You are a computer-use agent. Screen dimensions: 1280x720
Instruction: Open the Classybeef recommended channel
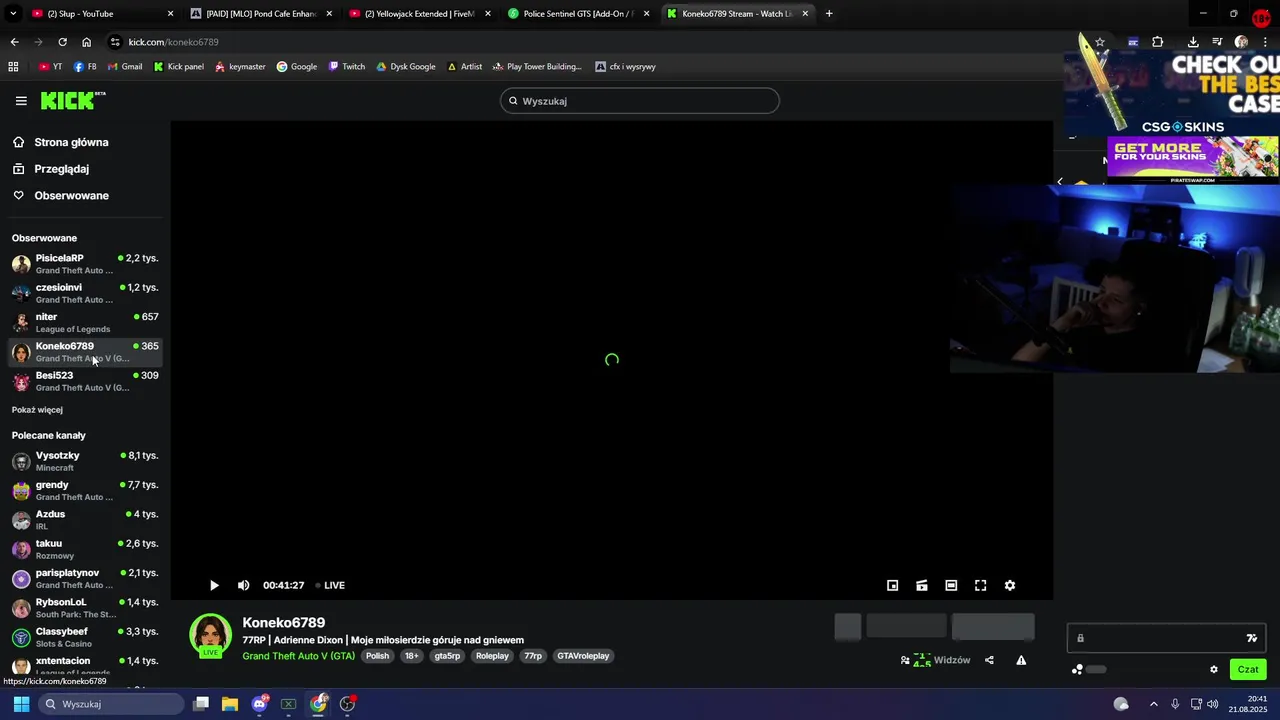85,637
